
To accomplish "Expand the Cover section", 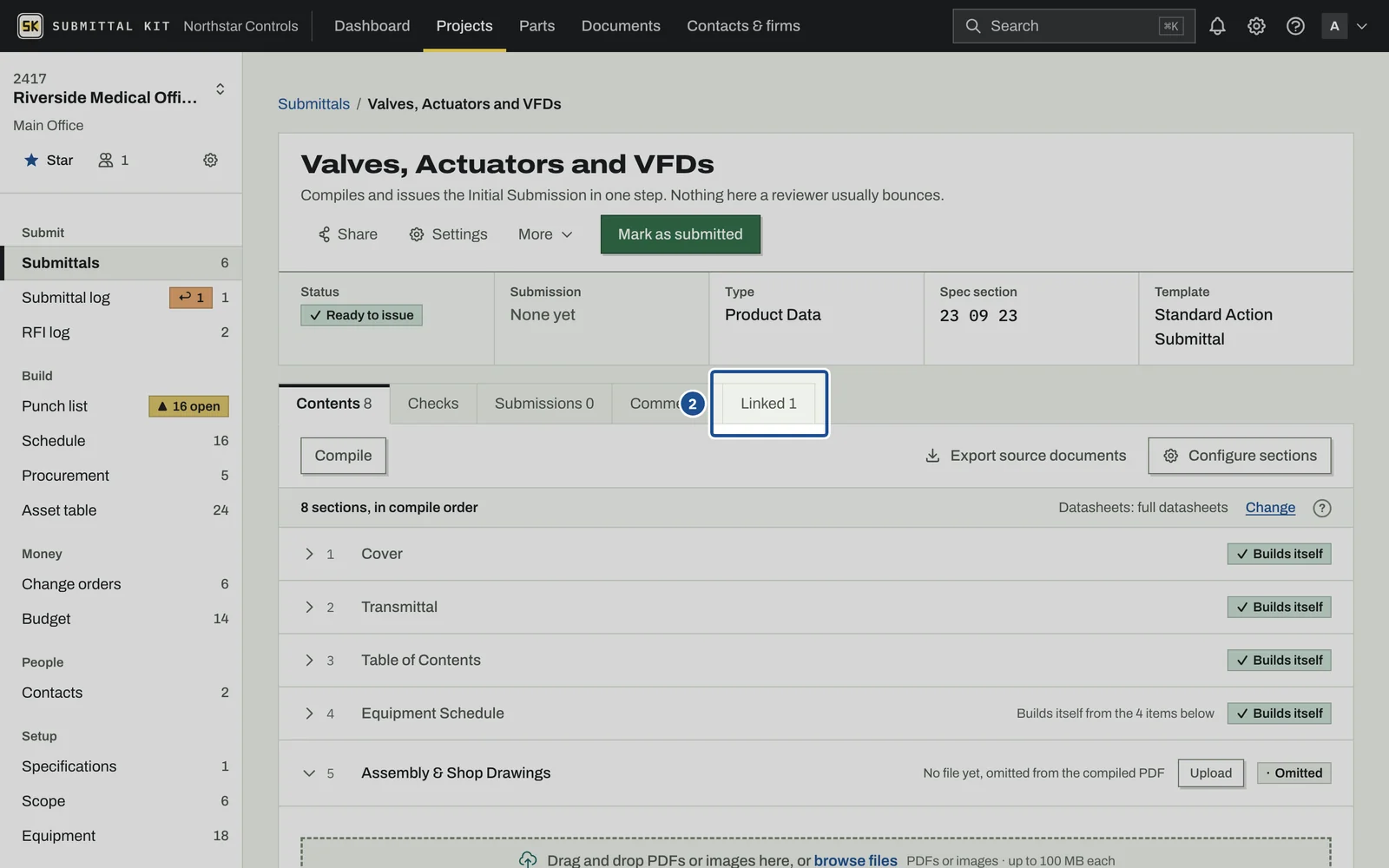I will (x=309, y=554).
